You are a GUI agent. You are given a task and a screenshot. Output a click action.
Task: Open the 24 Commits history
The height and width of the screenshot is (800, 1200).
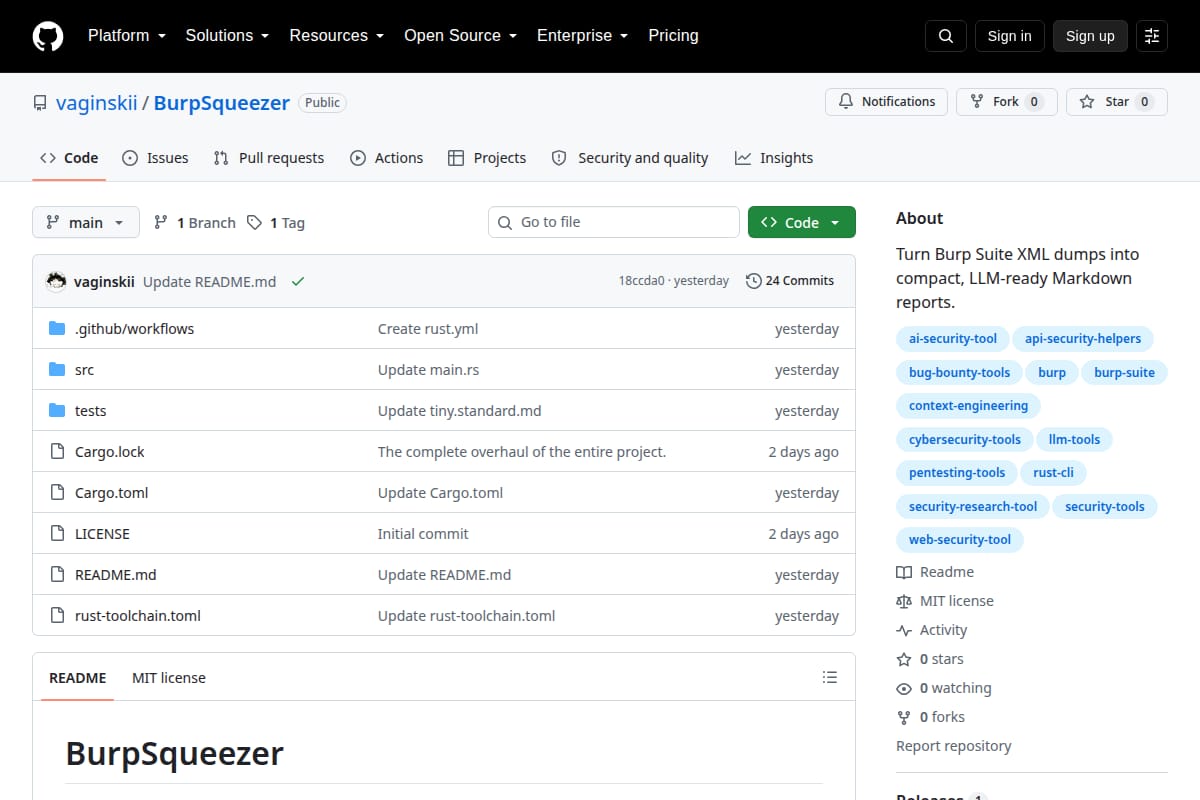(790, 281)
